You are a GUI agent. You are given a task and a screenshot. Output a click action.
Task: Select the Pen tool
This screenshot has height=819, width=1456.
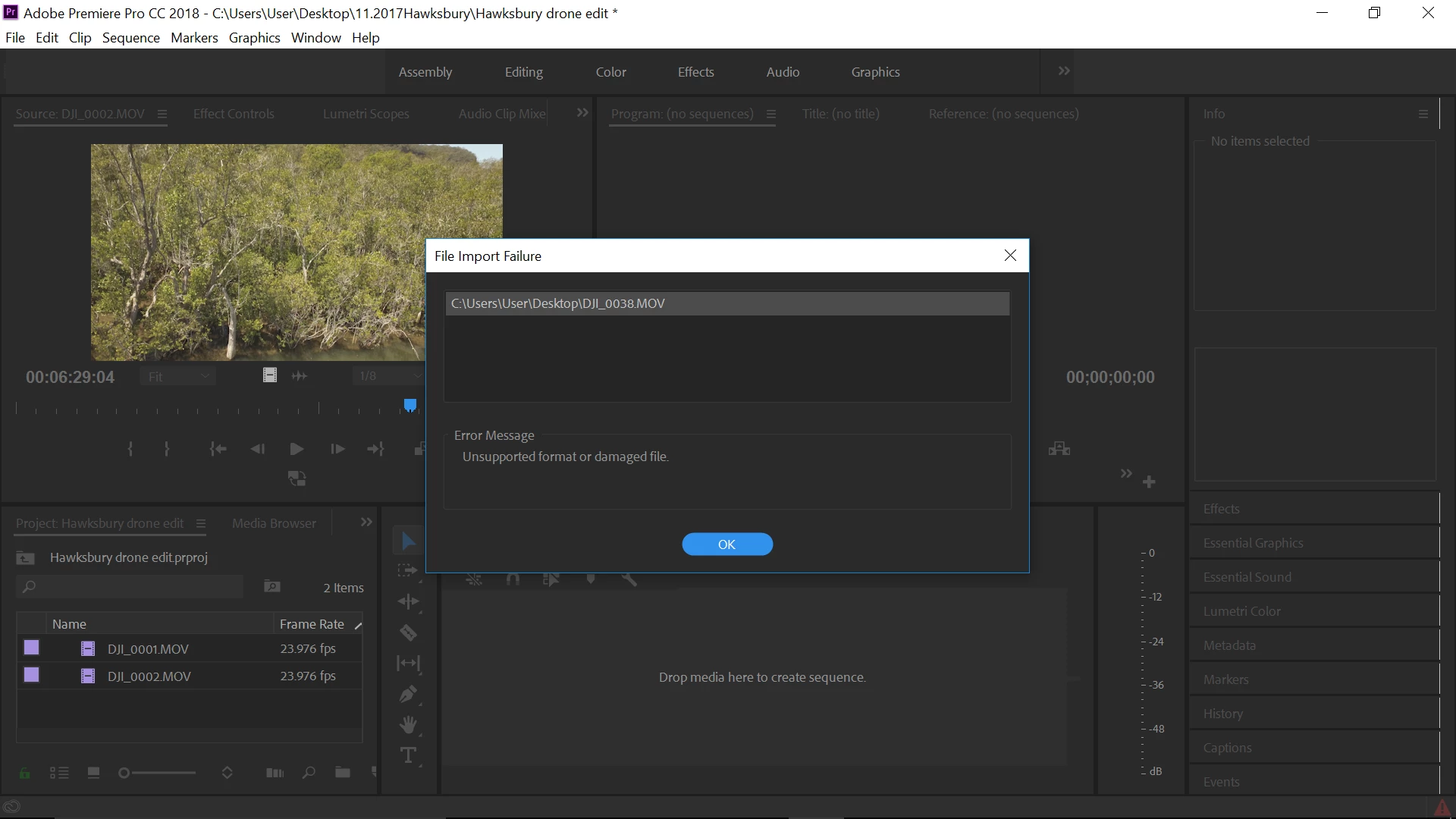pyautogui.click(x=408, y=694)
